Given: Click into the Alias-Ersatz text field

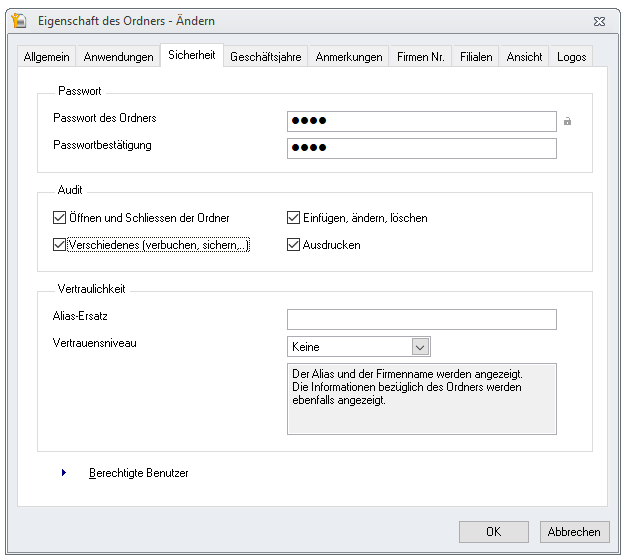Looking at the screenshot, I should 421,319.
